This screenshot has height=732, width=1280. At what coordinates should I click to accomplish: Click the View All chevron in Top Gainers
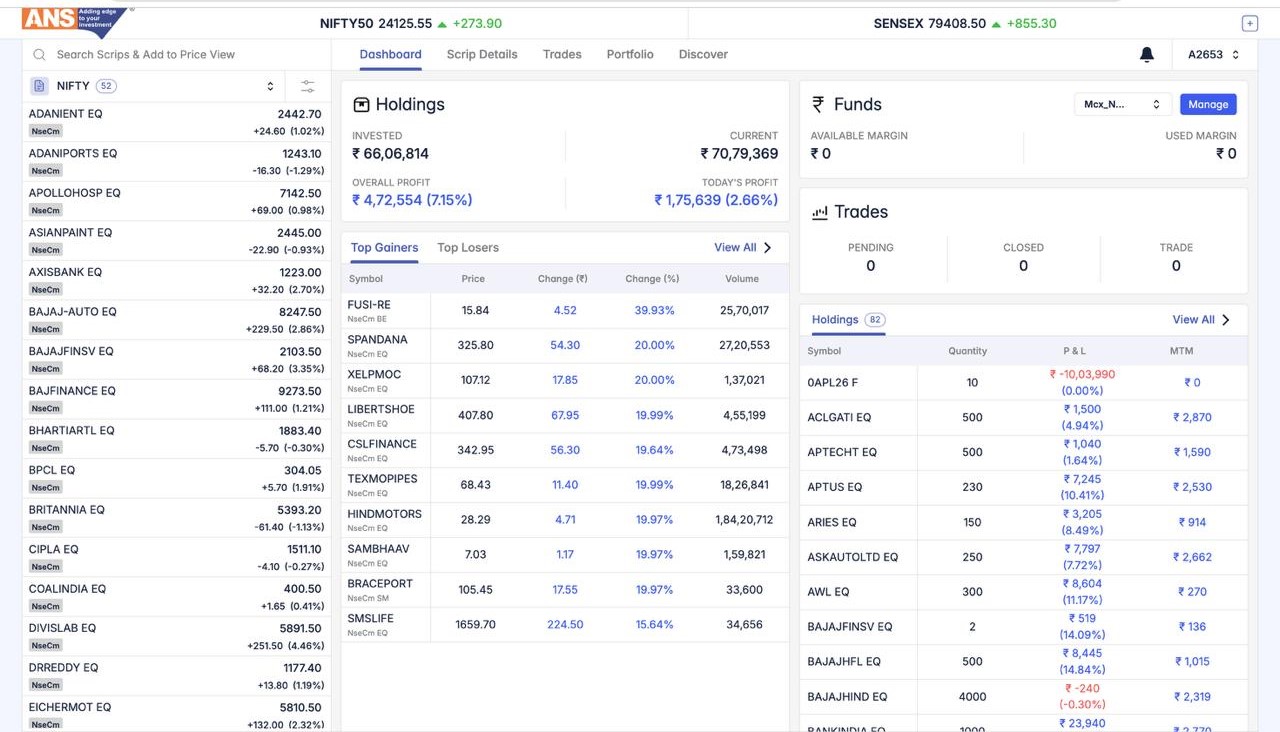[768, 248]
